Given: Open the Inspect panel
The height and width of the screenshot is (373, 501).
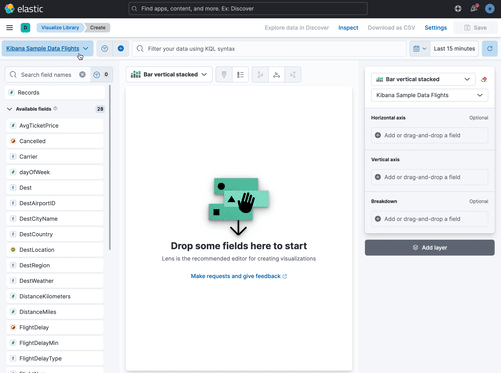Looking at the screenshot, I should [348, 28].
